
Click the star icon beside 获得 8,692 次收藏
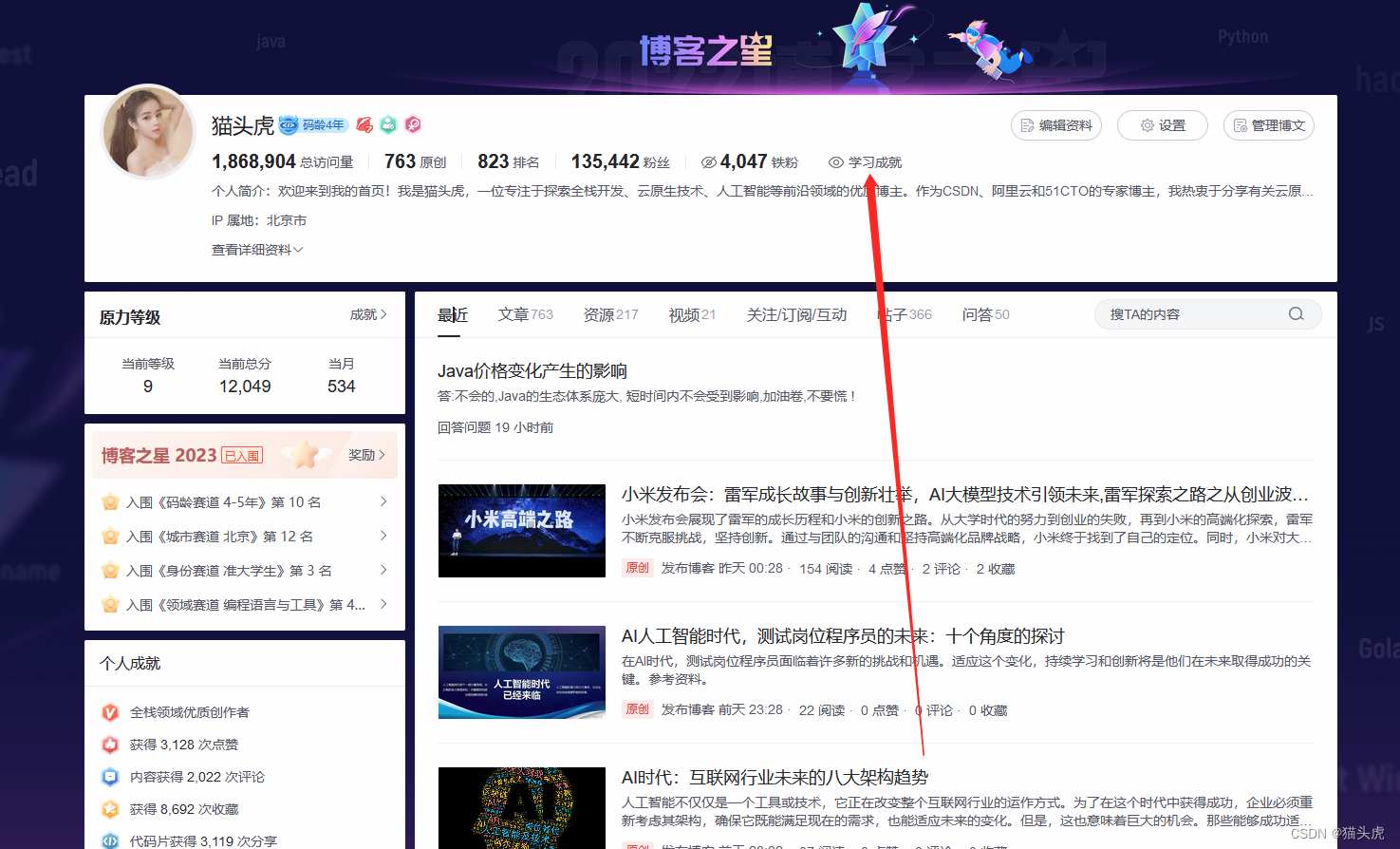[x=110, y=809]
